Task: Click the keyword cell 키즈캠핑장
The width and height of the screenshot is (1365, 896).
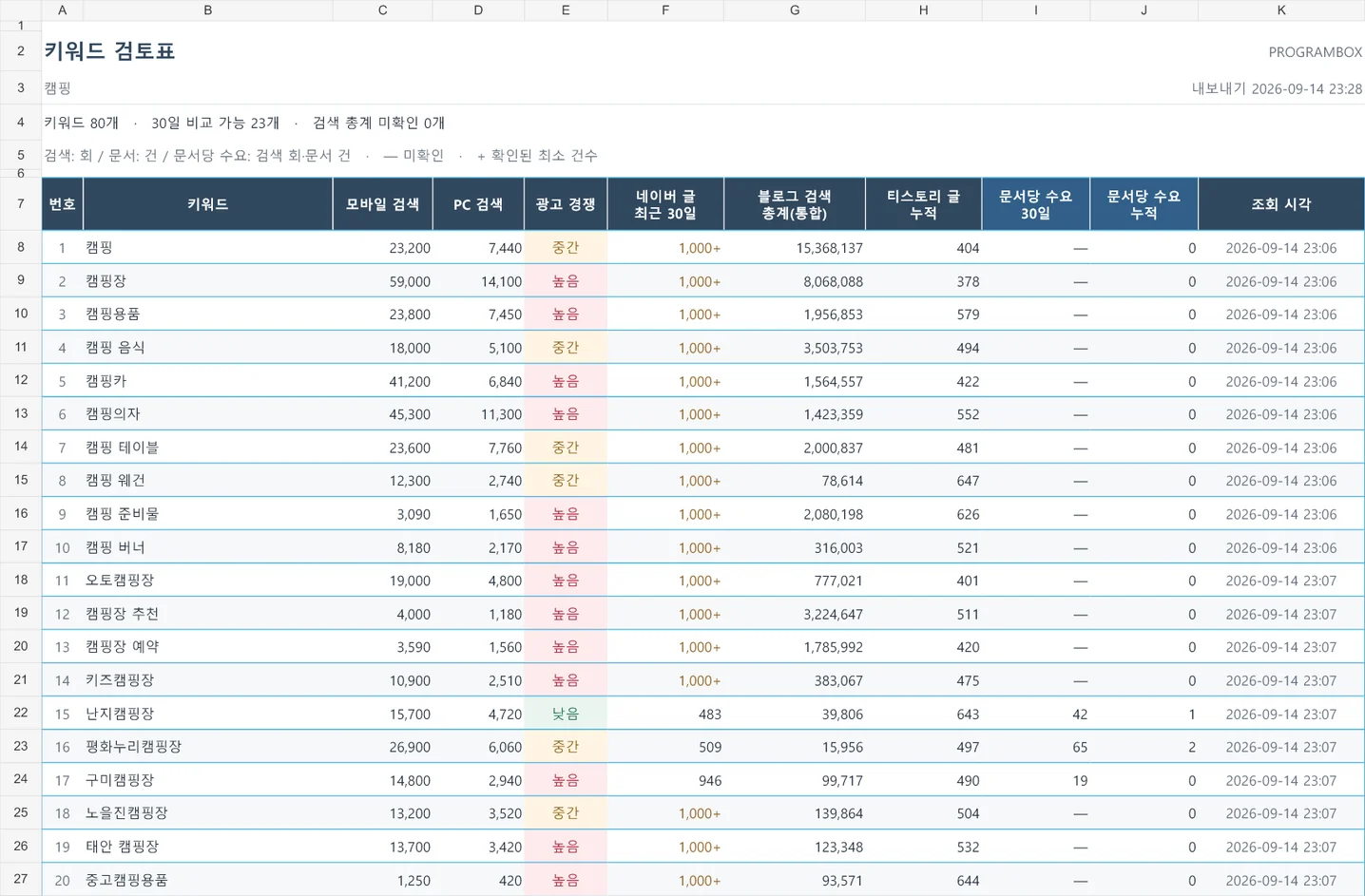Action: tap(208, 680)
